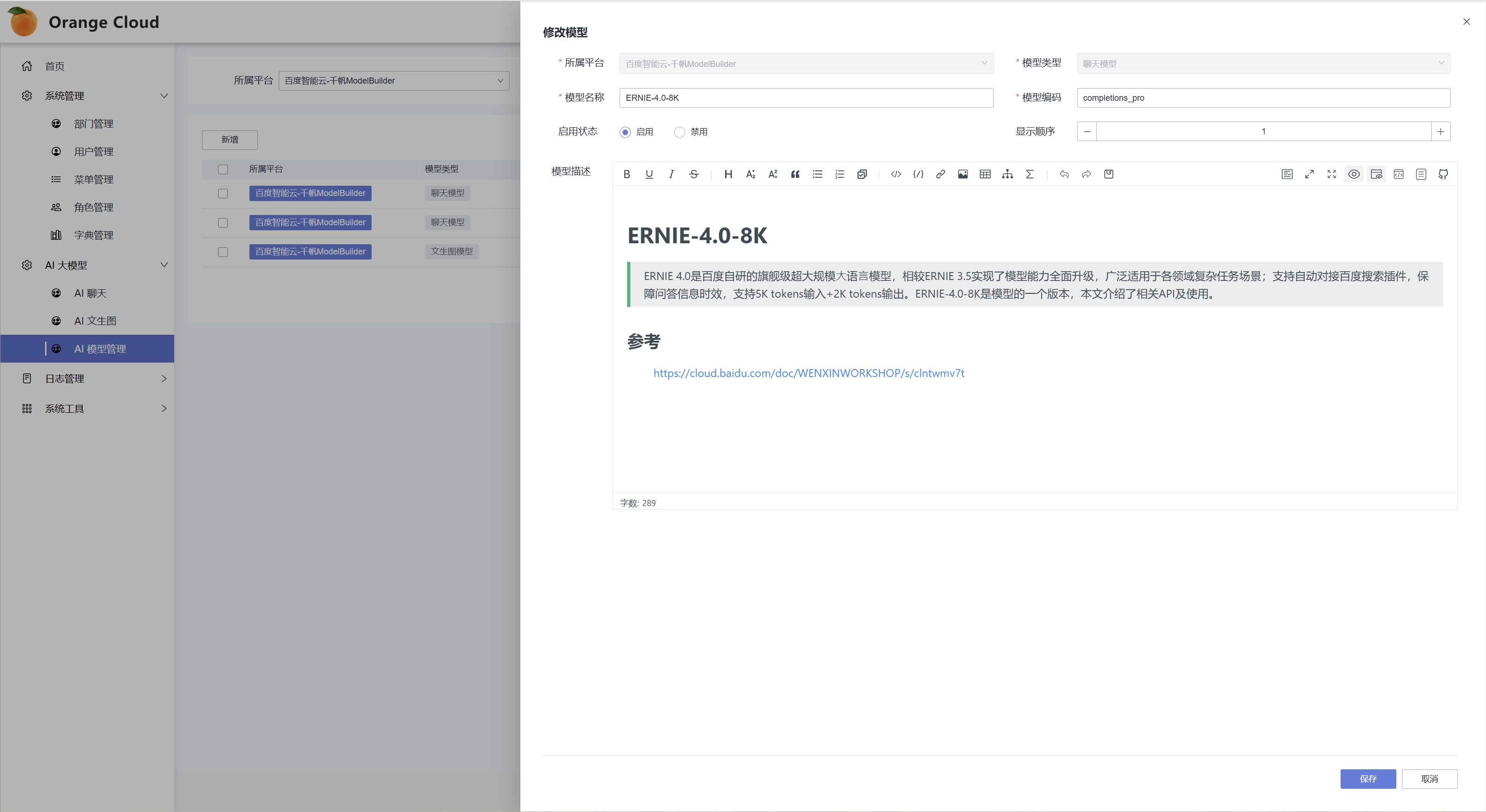Screen dimensions: 1486x812
Task: Expand the 系统工具 menu
Action: tap(88, 409)
